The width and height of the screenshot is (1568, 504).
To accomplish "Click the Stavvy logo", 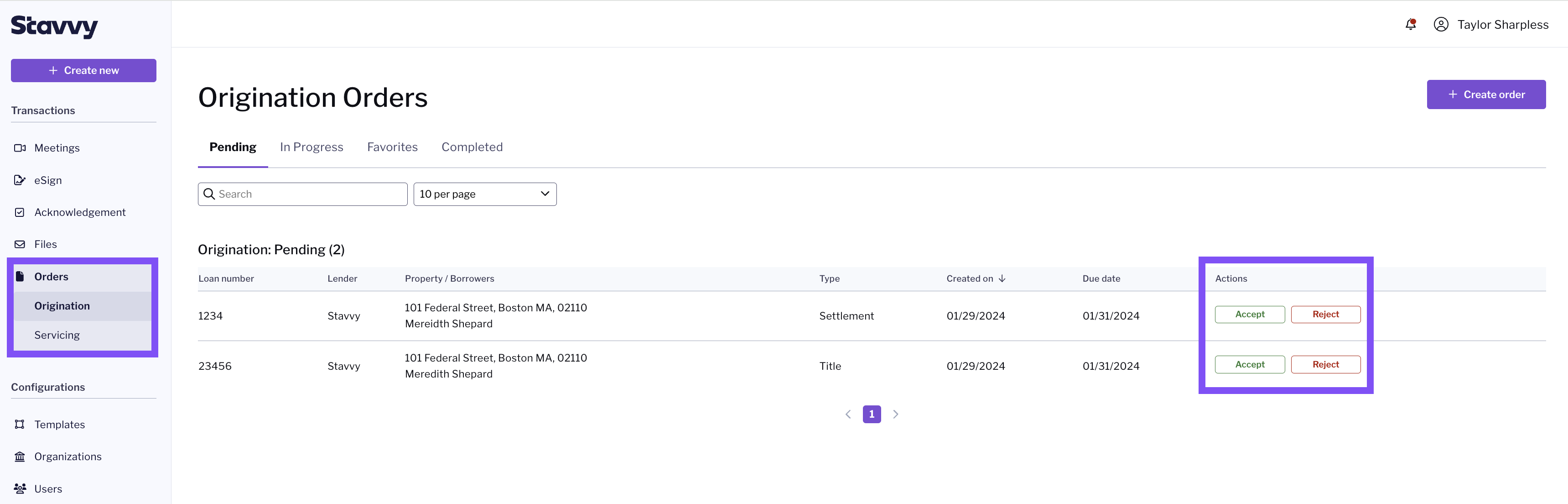I will coord(54,26).
